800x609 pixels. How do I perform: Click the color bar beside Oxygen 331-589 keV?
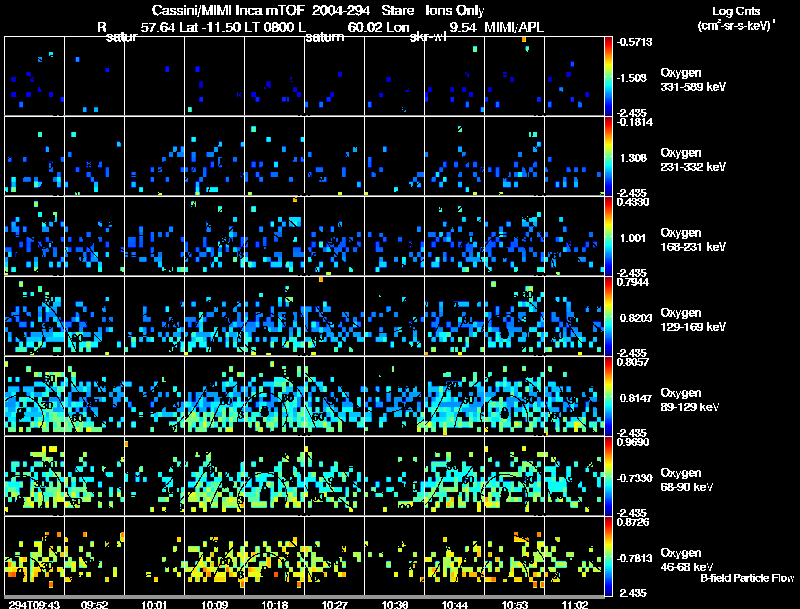pyautogui.click(x=608, y=76)
